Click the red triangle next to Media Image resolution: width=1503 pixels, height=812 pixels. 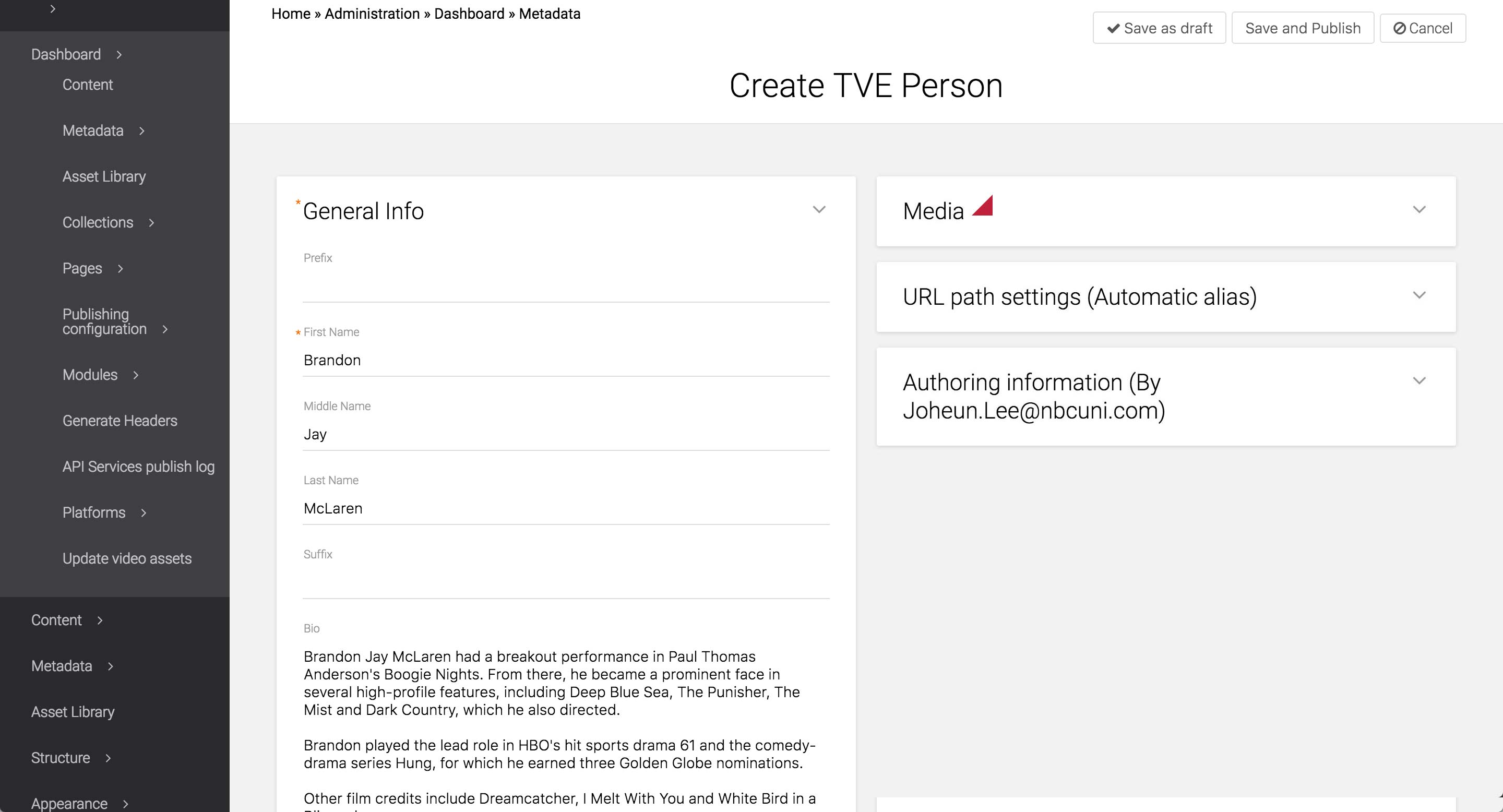click(984, 208)
